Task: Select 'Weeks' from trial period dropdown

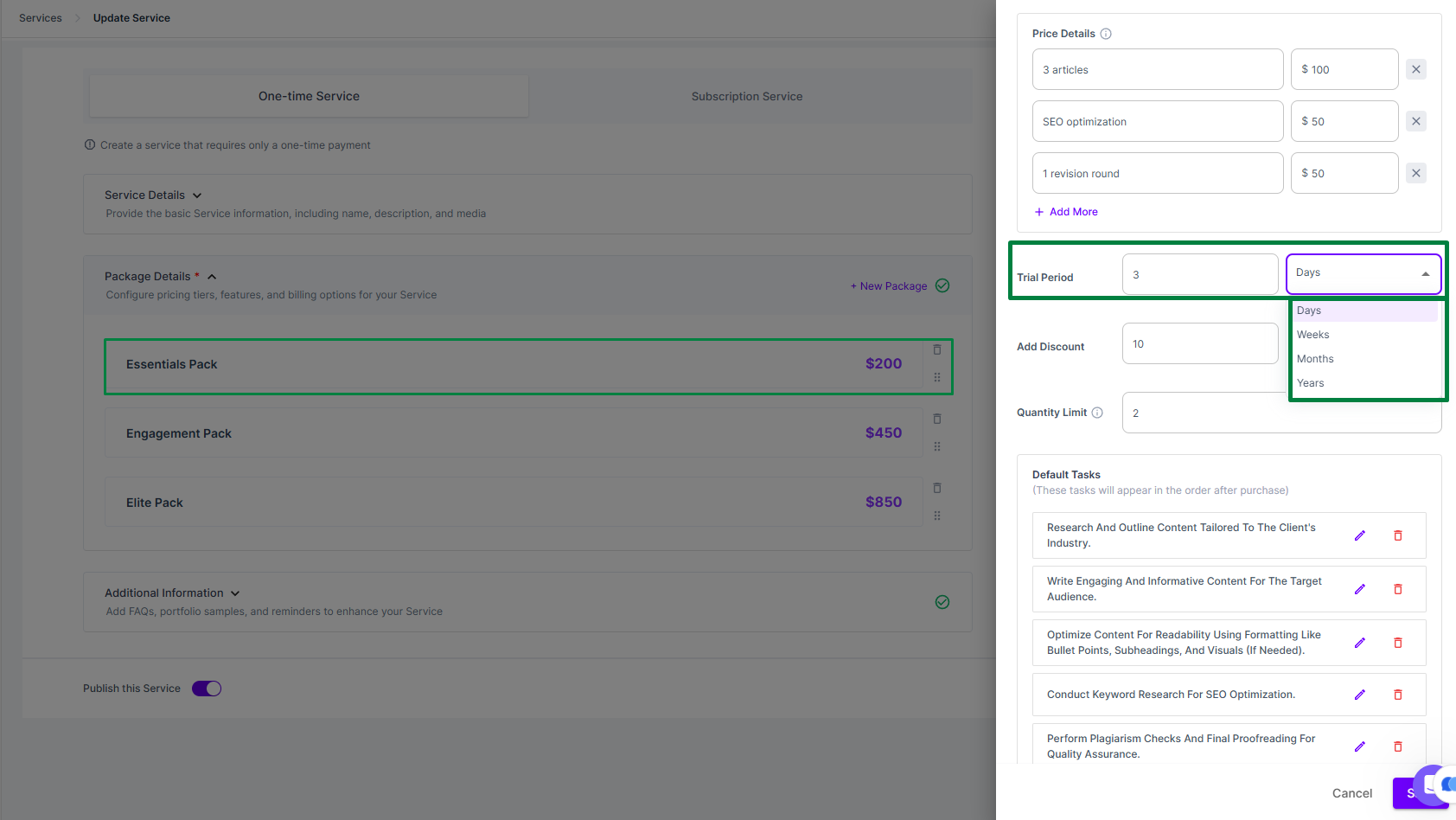Action: (1312, 335)
